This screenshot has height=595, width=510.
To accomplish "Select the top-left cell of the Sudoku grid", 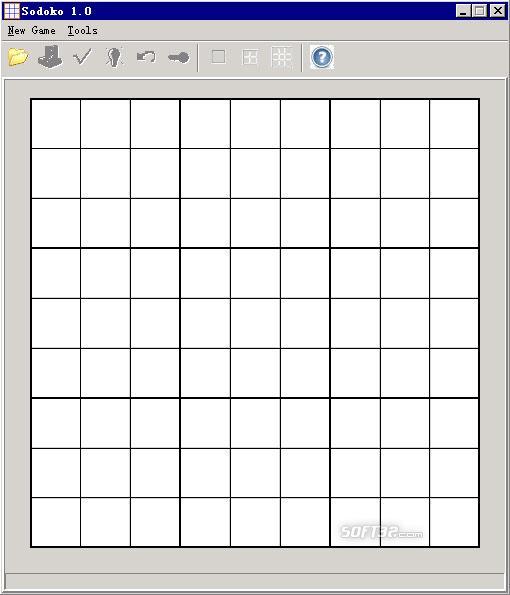I will coord(56,124).
